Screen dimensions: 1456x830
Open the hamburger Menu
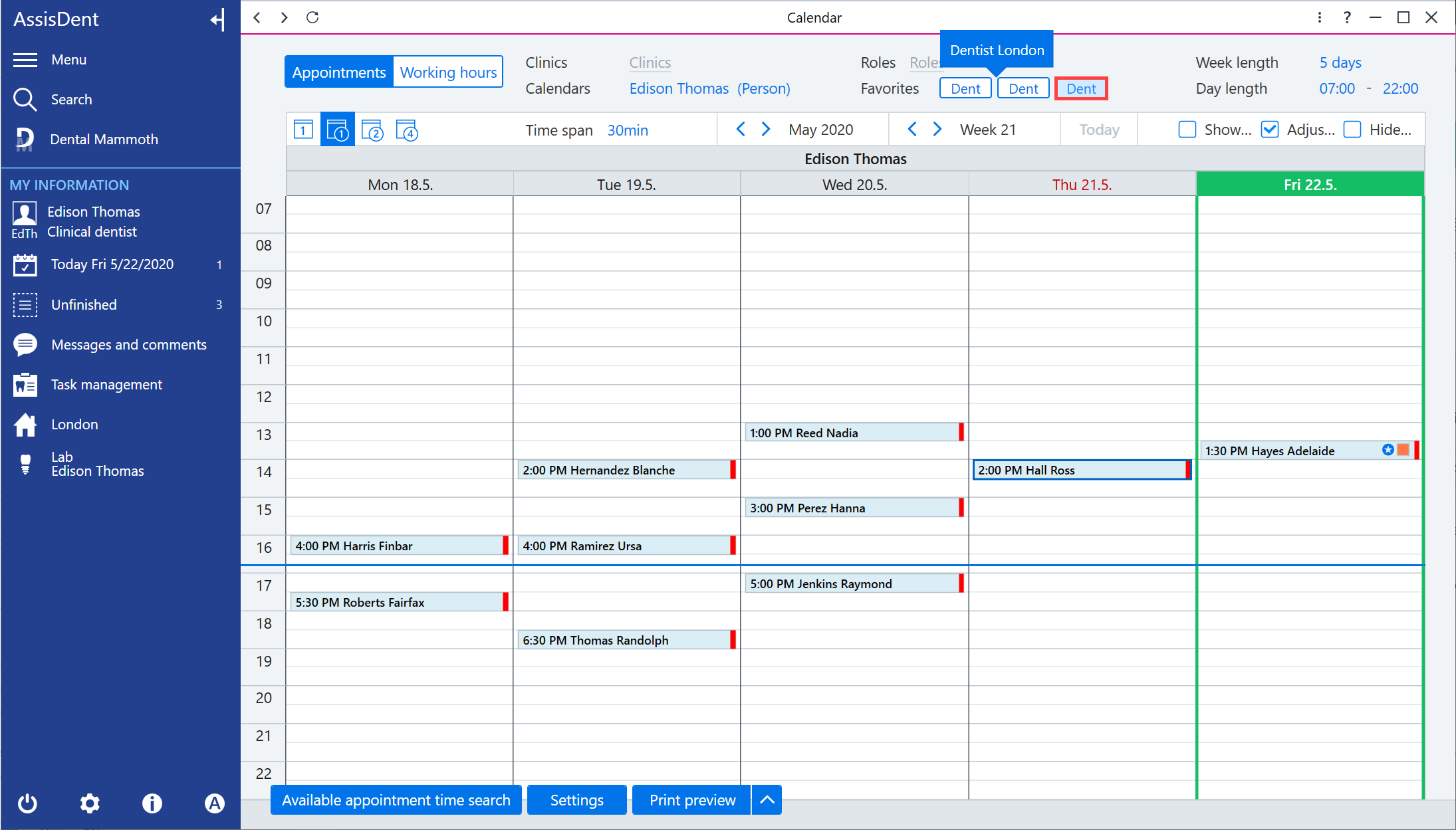pos(50,60)
